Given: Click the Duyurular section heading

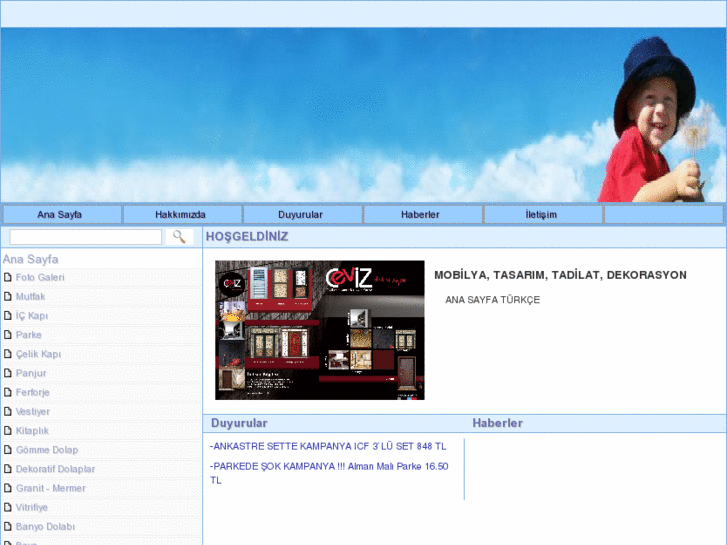Looking at the screenshot, I should pyautogui.click(x=239, y=423).
